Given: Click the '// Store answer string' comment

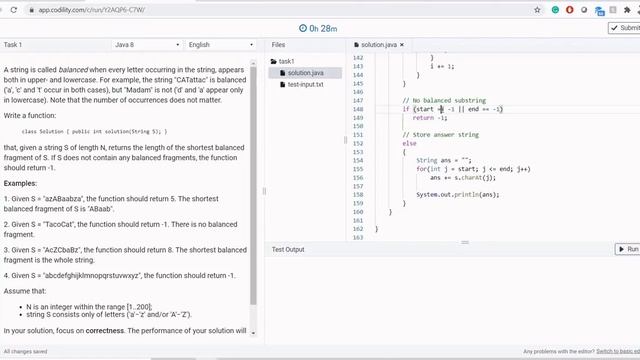Looking at the screenshot, I should pyautogui.click(x=440, y=135).
